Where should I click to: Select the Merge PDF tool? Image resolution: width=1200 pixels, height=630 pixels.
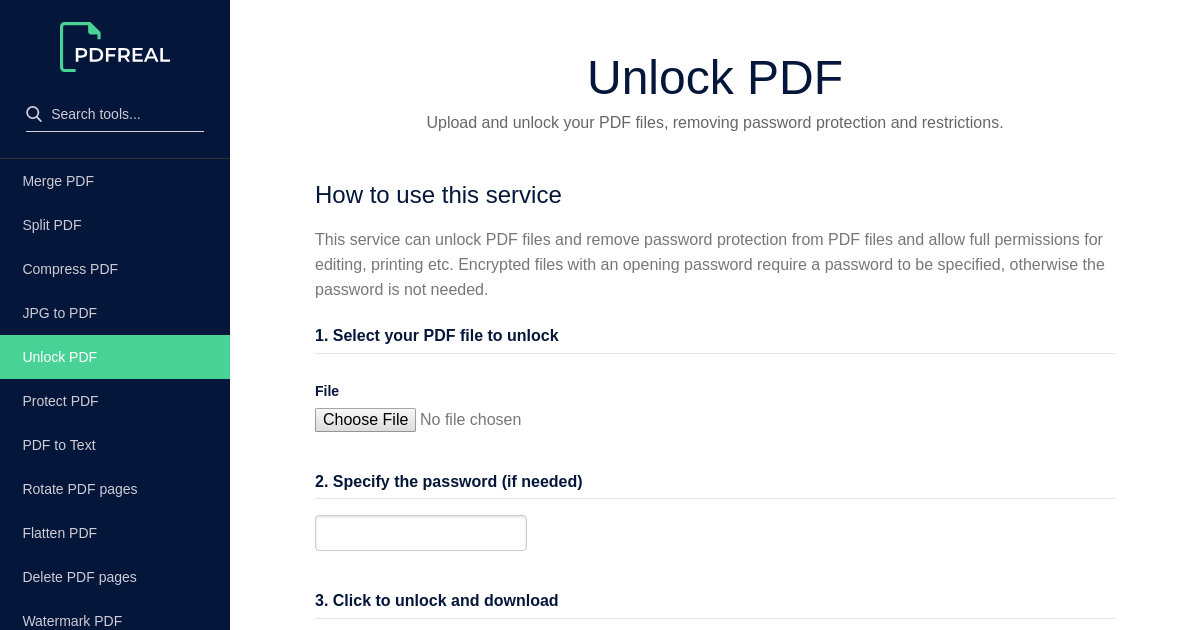coord(57,181)
